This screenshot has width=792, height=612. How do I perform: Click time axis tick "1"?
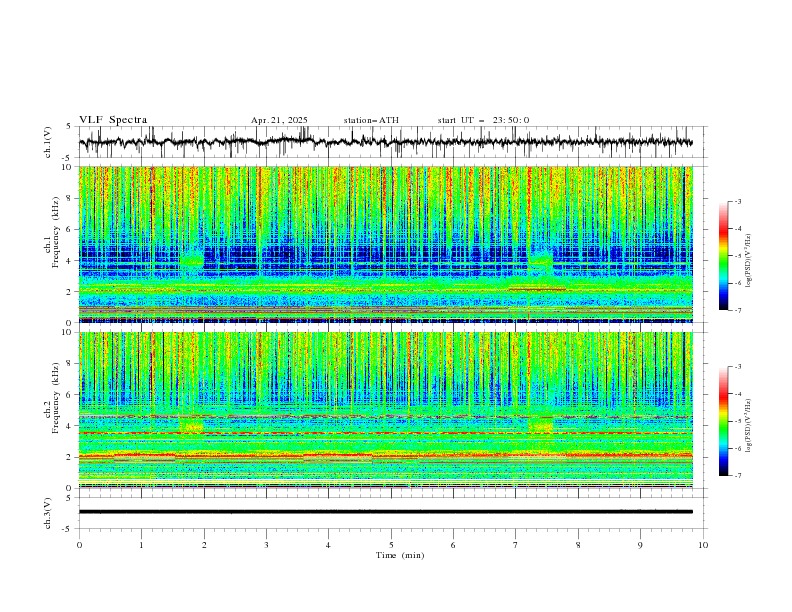click(141, 545)
